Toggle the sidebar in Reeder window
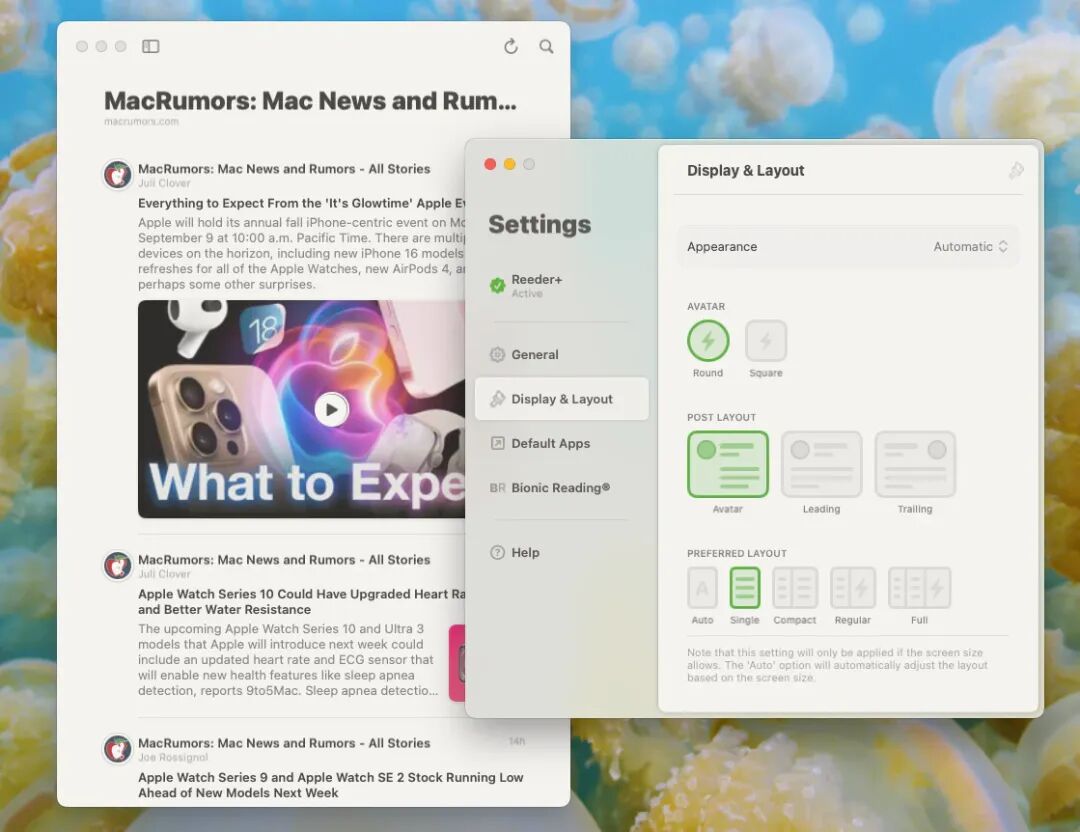Screen dimensions: 1080x832 150,46
